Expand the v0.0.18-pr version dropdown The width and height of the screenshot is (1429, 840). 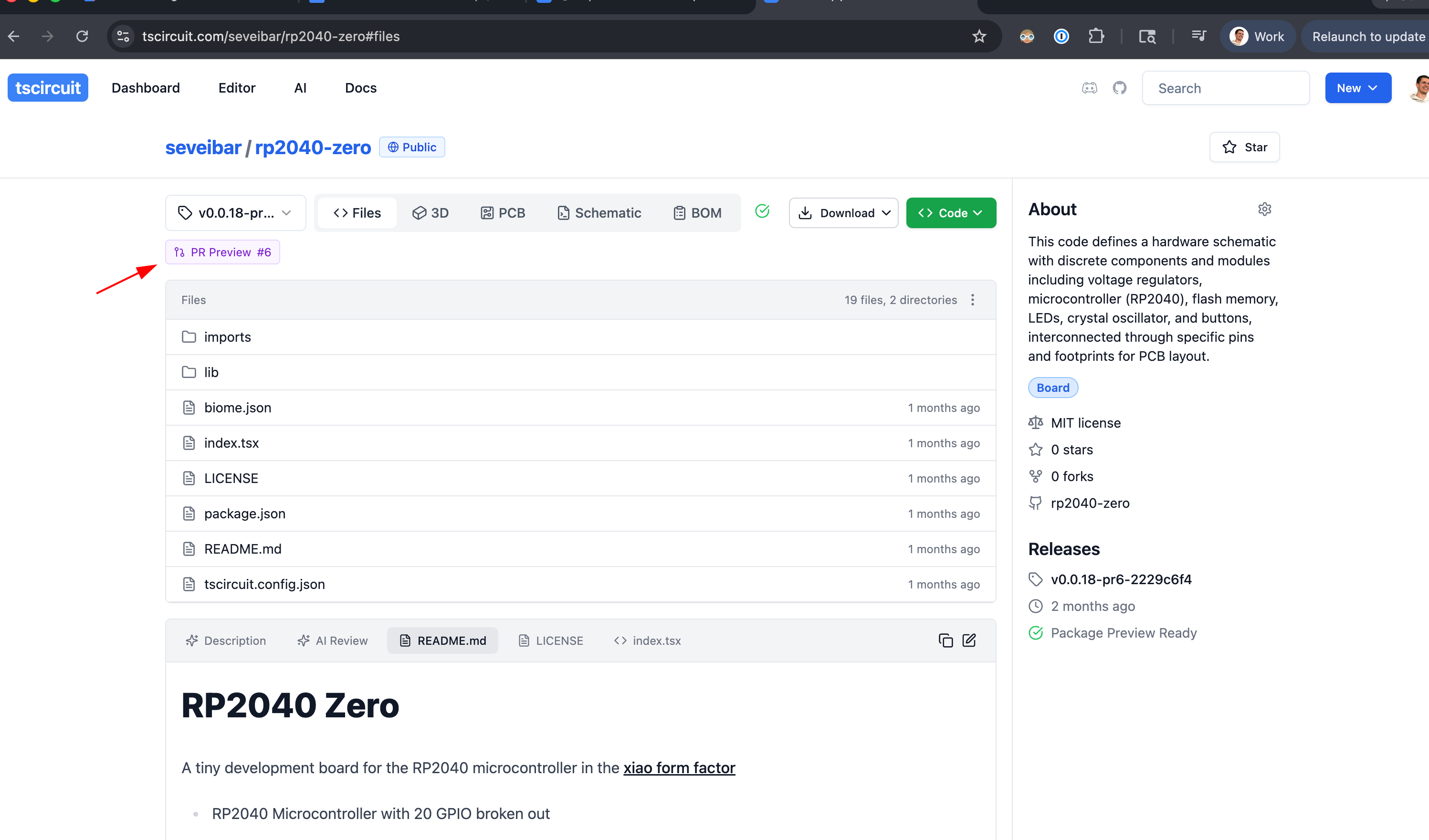[235, 213]
